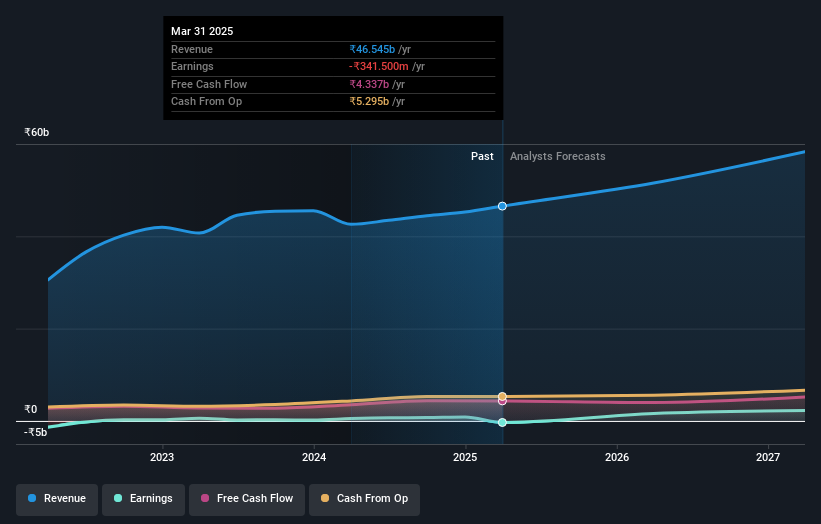Screen dimensions: 821x524
Task: Toggle the Earnings legend button
Action: click(x=143, y=499)
